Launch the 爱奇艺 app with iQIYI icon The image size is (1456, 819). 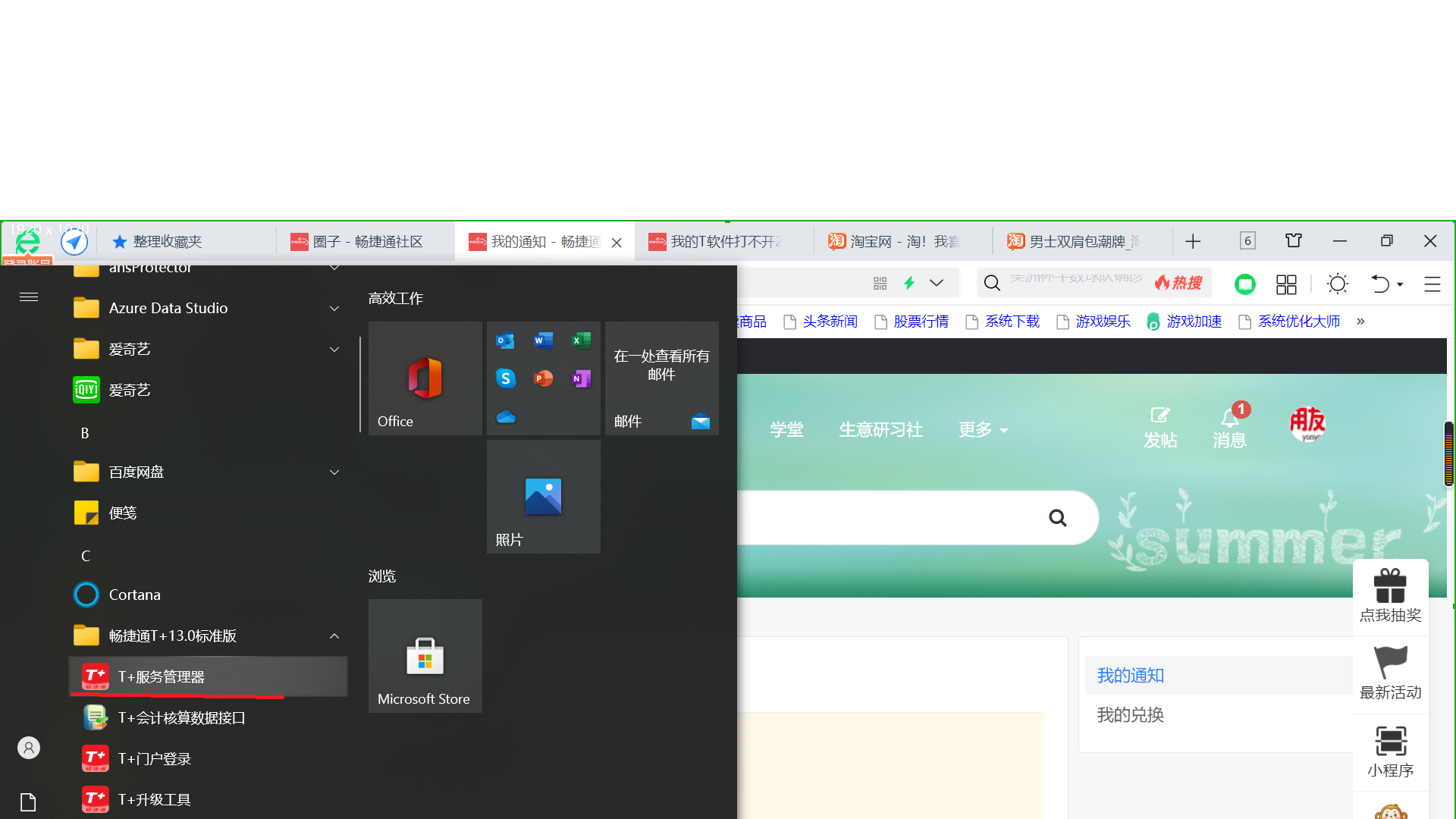(209, 391)
